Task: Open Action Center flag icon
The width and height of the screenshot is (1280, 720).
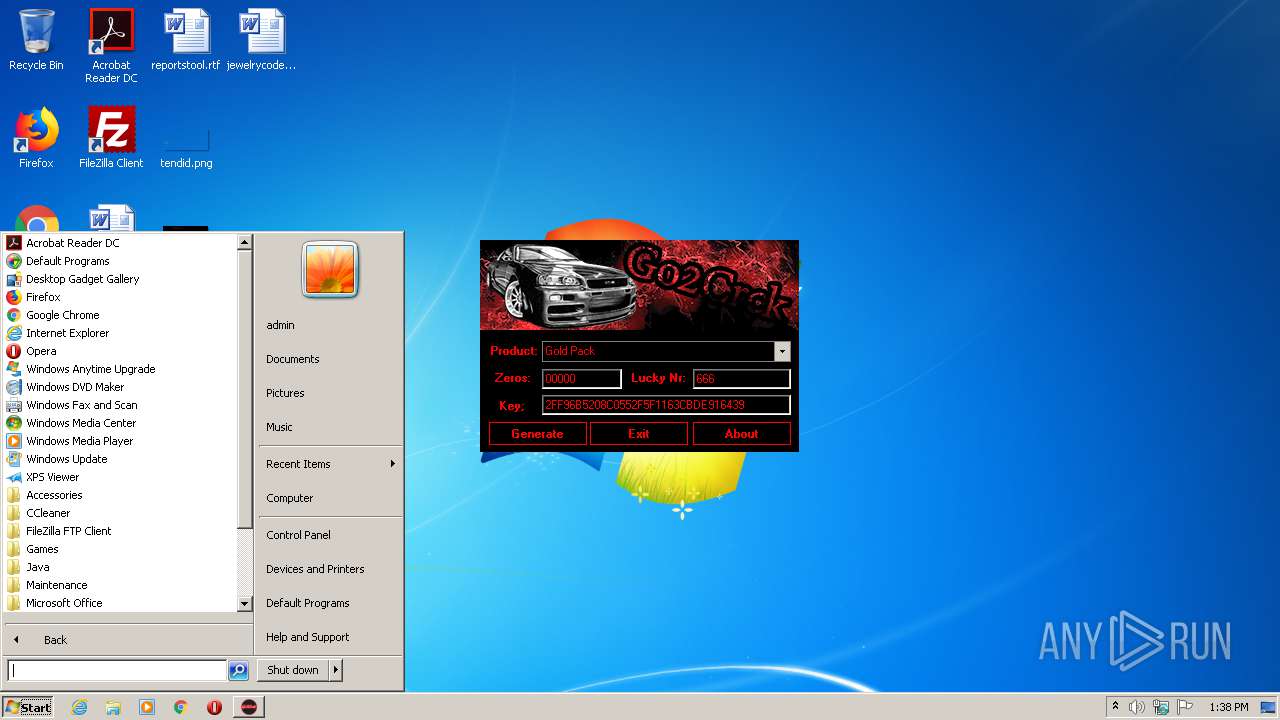Action: pyautogui.click(x=1185, y=707)
